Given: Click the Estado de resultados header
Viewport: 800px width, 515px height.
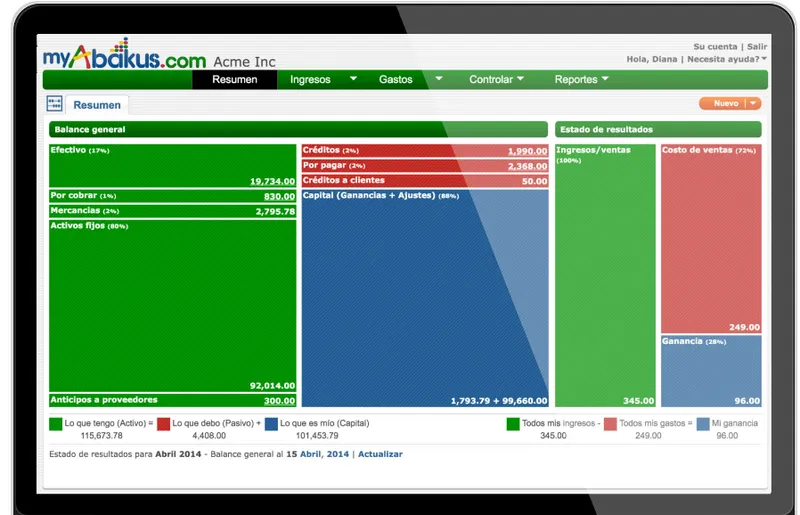Looking at the screenshot, I should [x=658, y=129].
